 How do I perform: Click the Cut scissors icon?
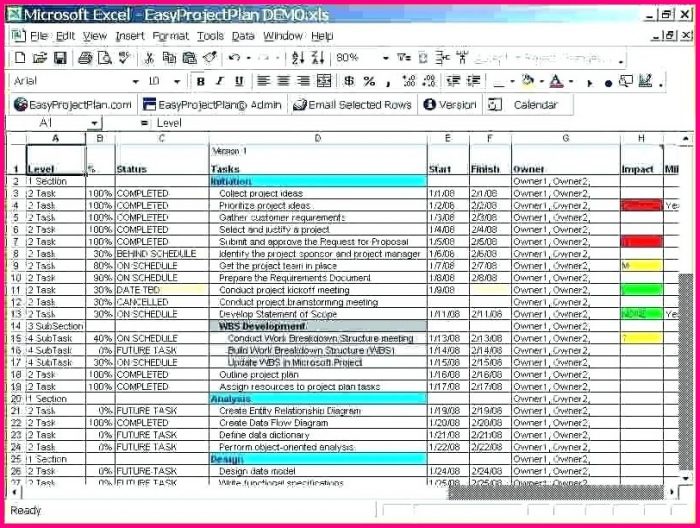click(150, 58)
